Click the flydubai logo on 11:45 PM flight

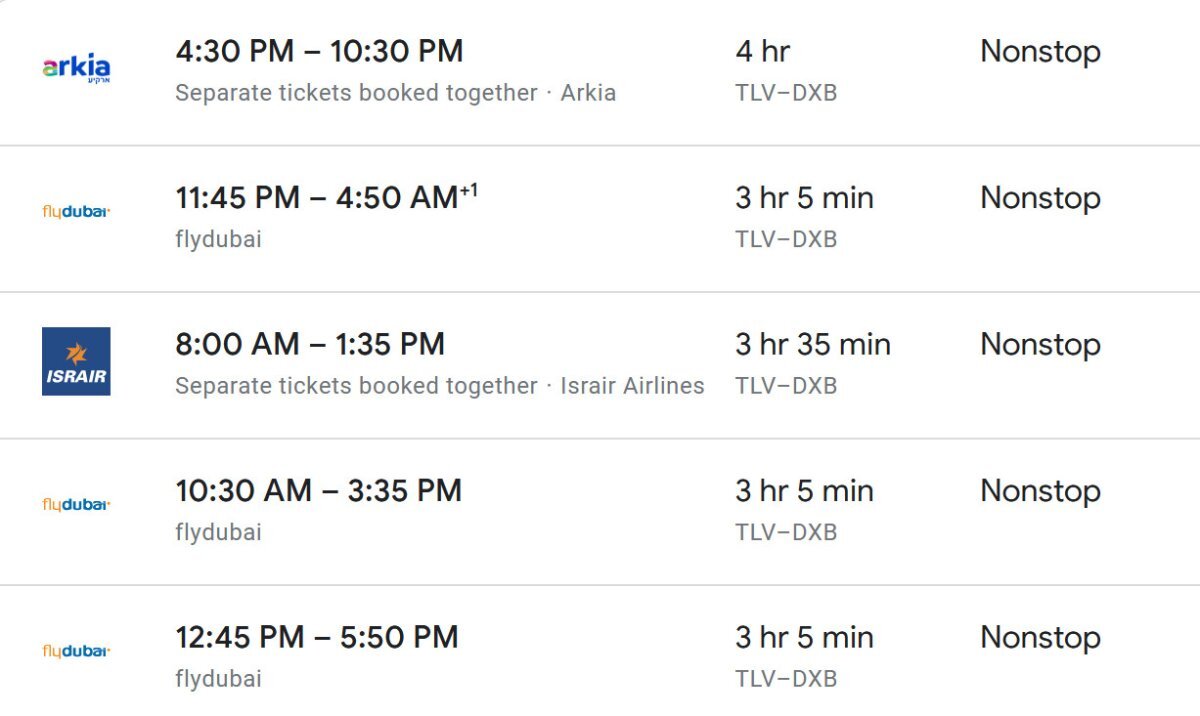(x=76, y=212)
